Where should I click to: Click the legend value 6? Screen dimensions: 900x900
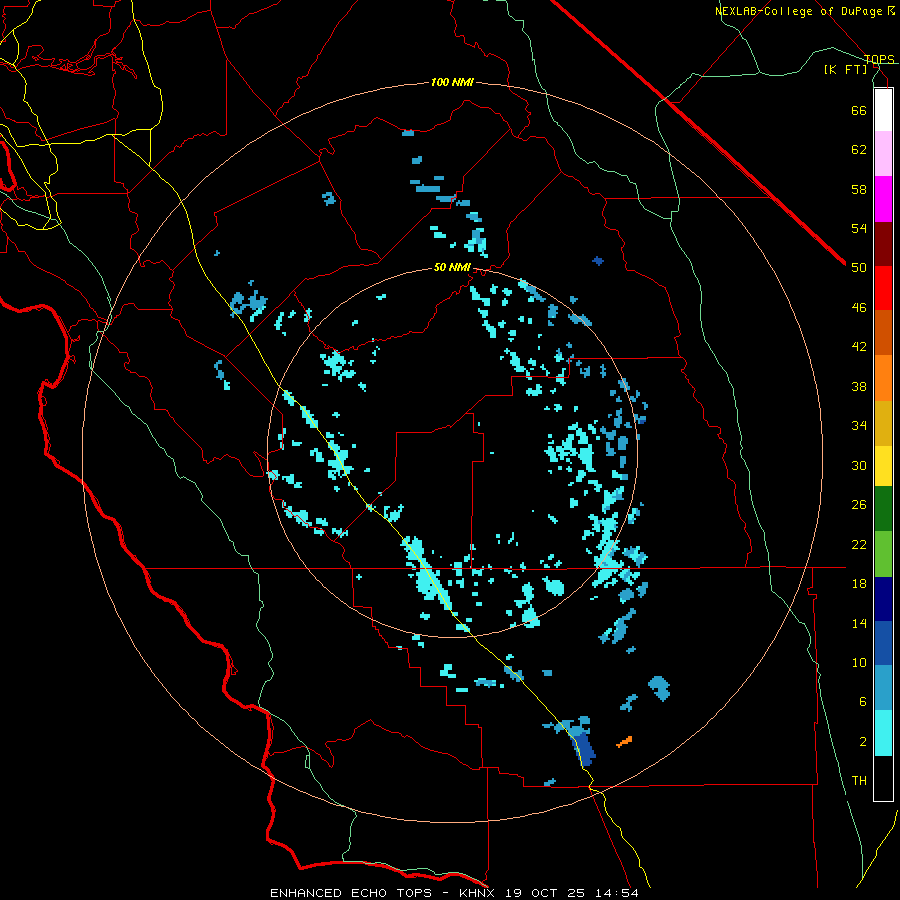(862, 702)
